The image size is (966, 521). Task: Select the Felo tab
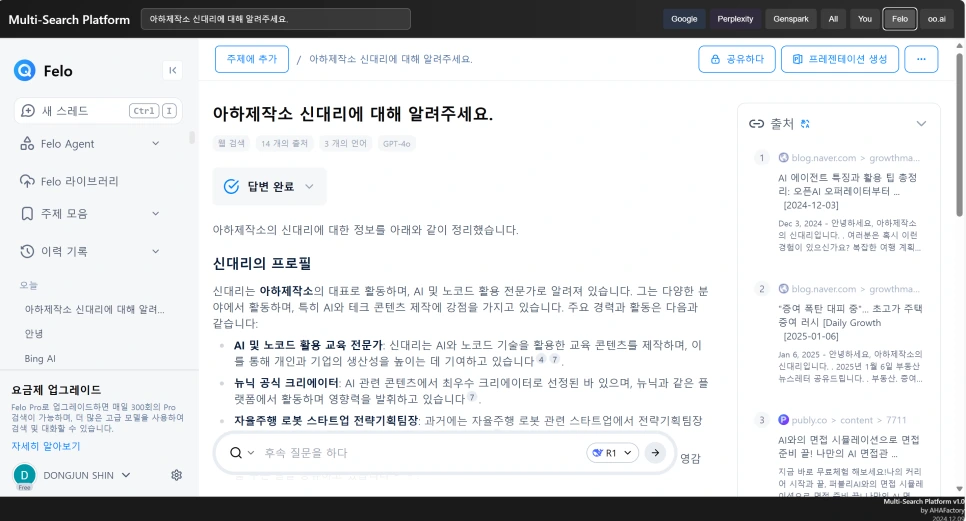click(x=900, y=19)
